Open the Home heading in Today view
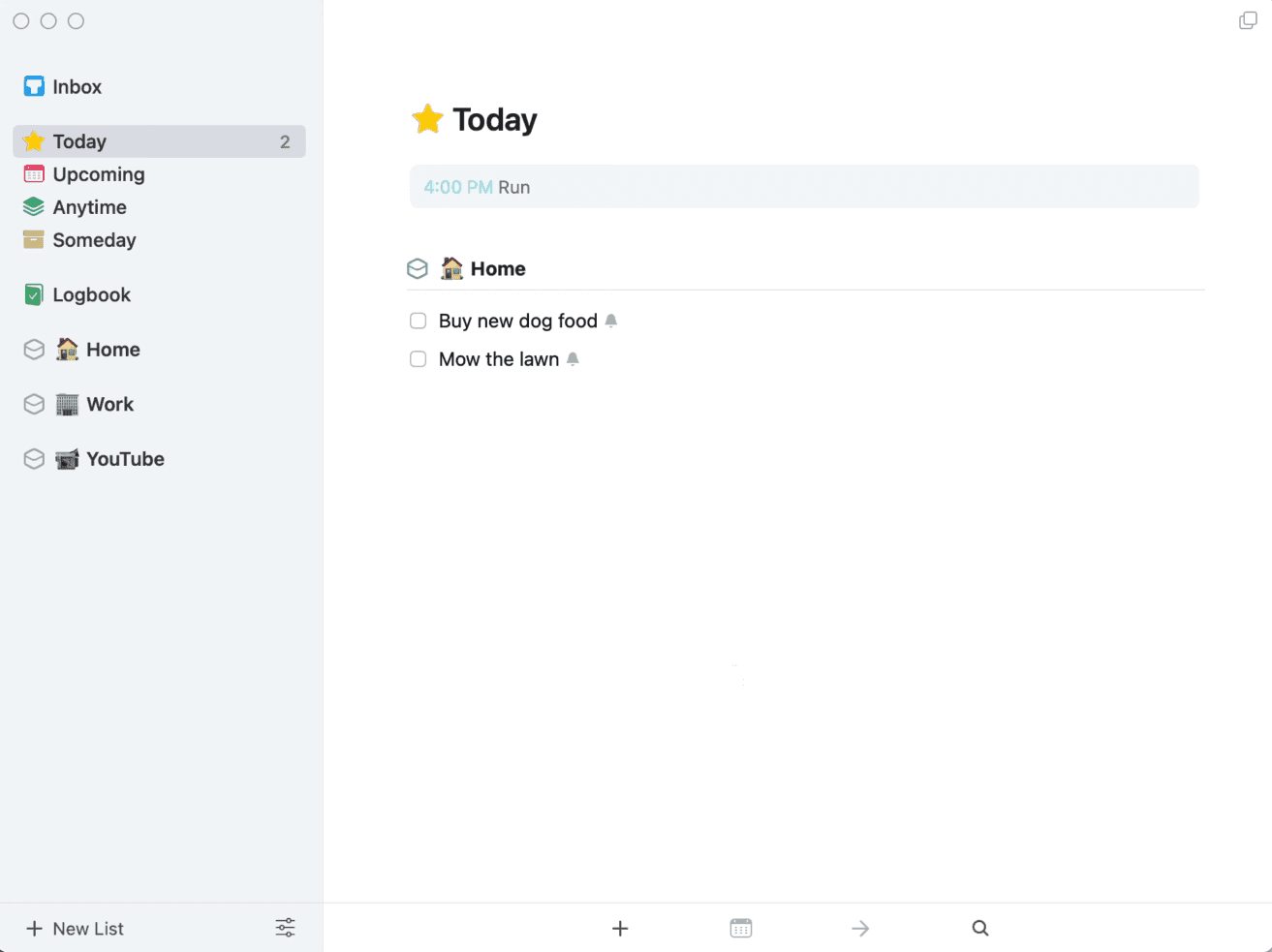Viewport: 1272px width, 952px height. coord(497,269)
